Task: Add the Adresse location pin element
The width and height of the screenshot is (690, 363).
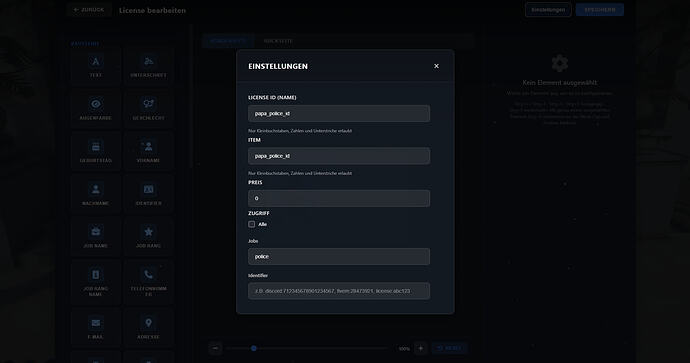Action: click(148, 328)
